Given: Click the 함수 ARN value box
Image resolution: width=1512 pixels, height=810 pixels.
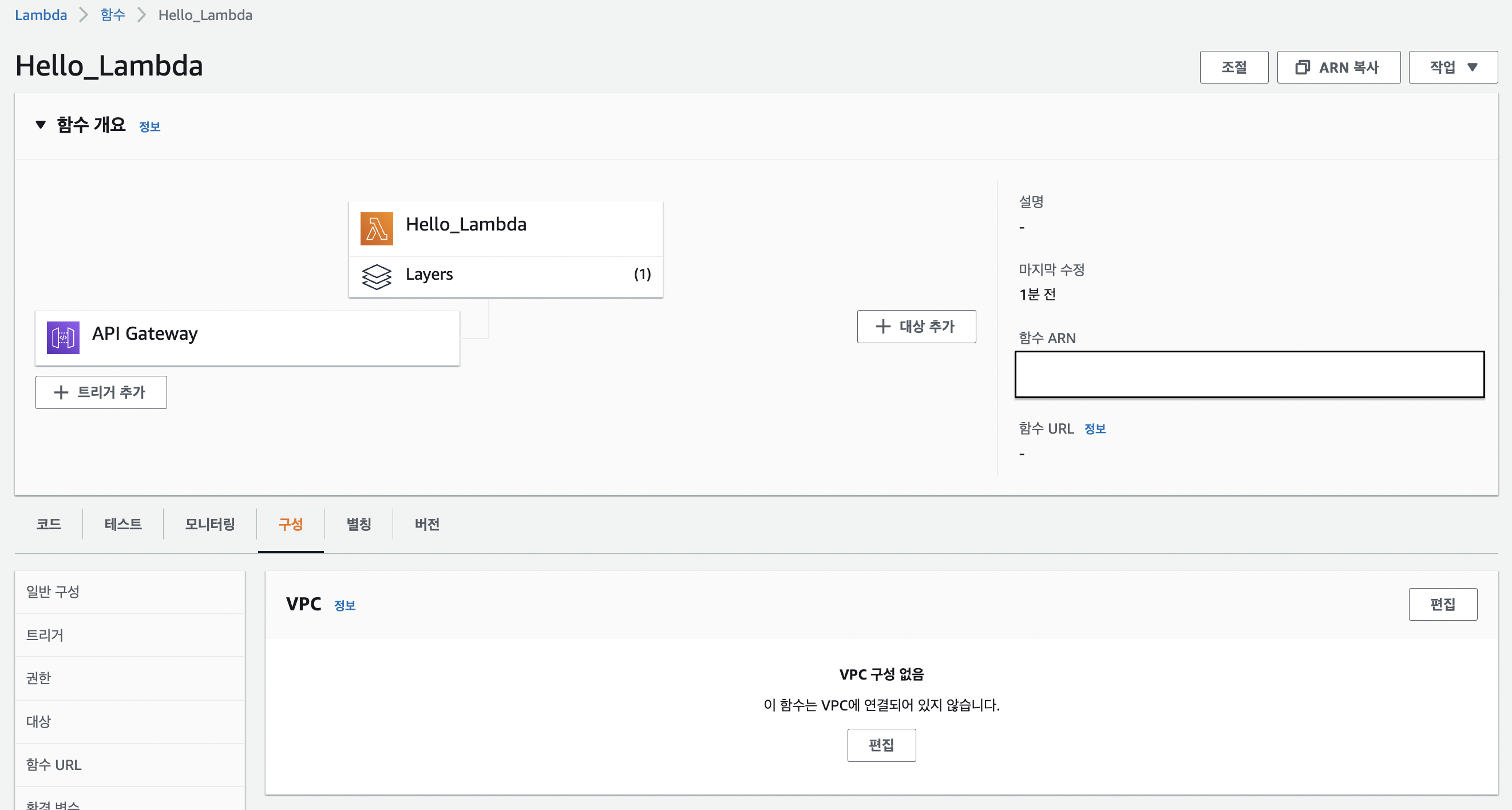Looking at the screenshot, I should (1250, 375).
